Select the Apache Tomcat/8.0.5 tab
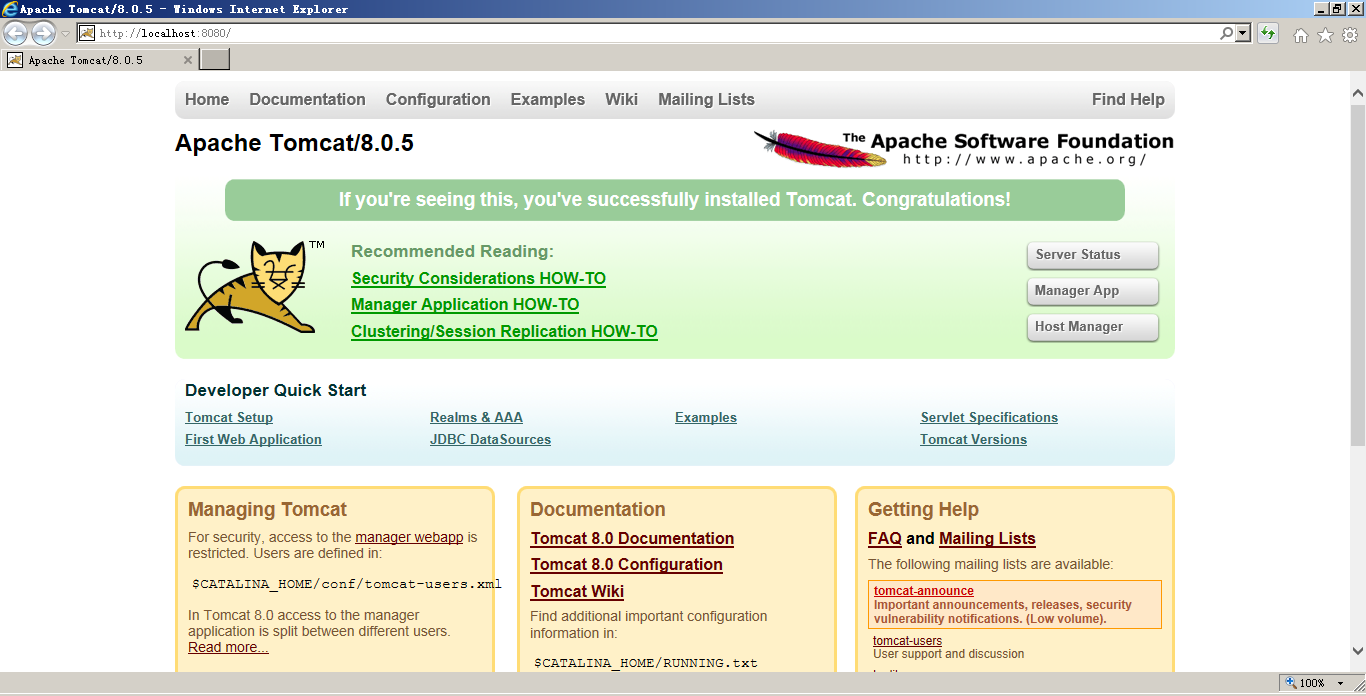Viewport: 1366px width, 696px height. [x=99, y=60]
